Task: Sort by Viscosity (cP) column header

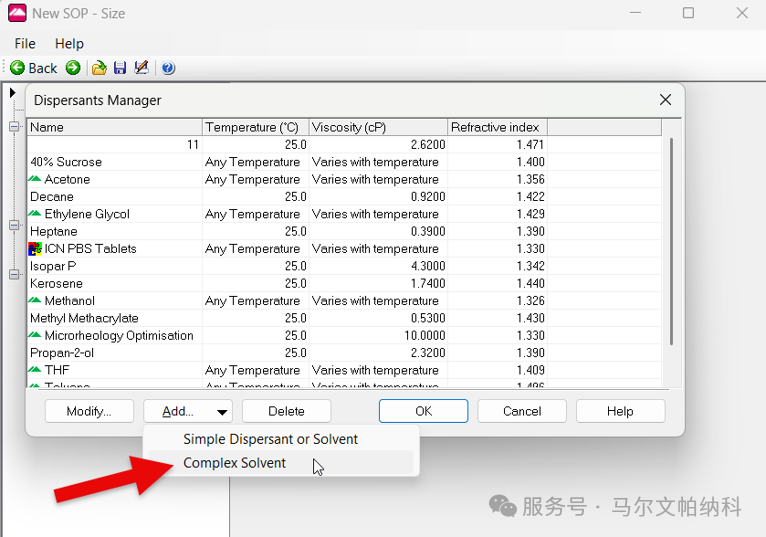Action: 378,127
